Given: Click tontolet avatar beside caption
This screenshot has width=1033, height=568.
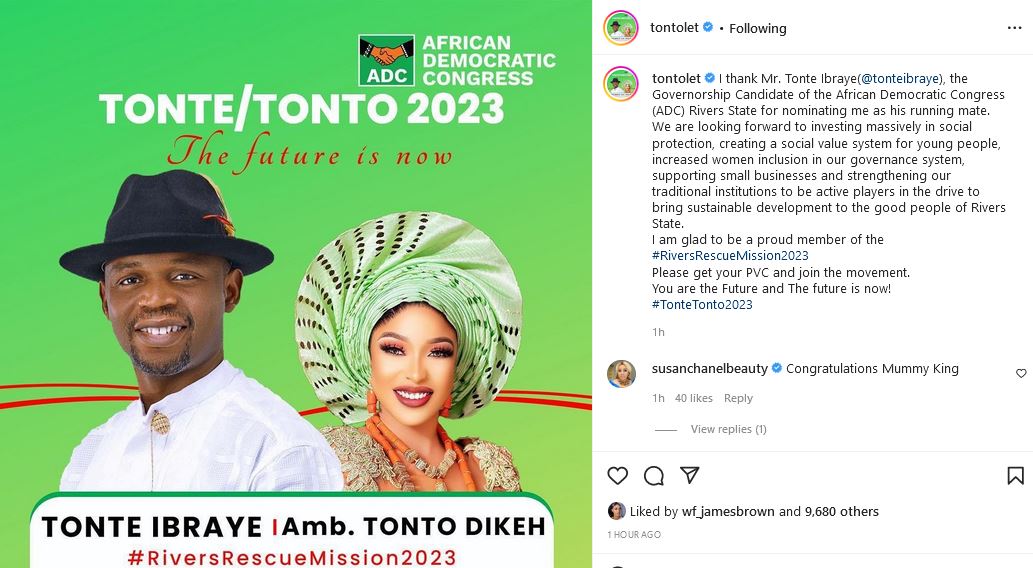Looking at the screenshot, I should click(621, 84).
